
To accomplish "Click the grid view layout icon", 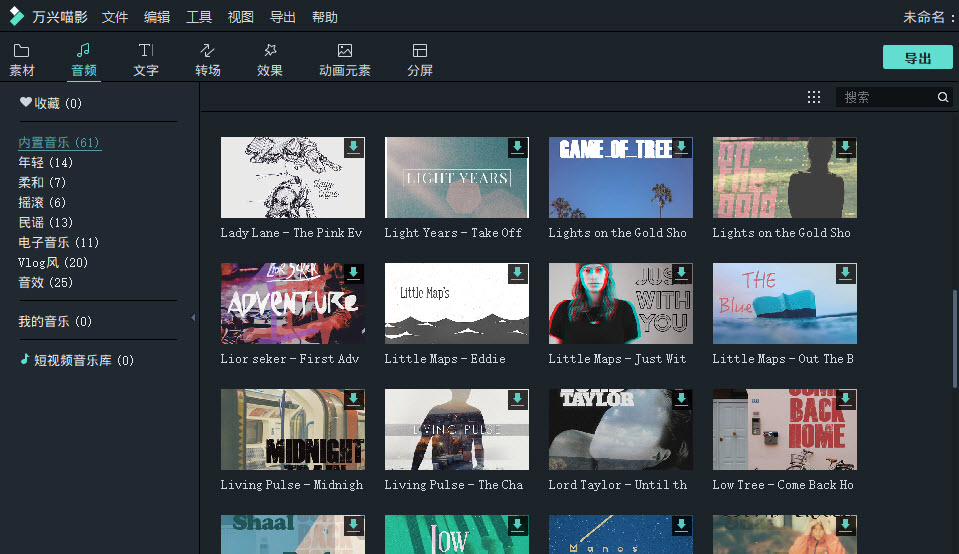I will point(814,97).
